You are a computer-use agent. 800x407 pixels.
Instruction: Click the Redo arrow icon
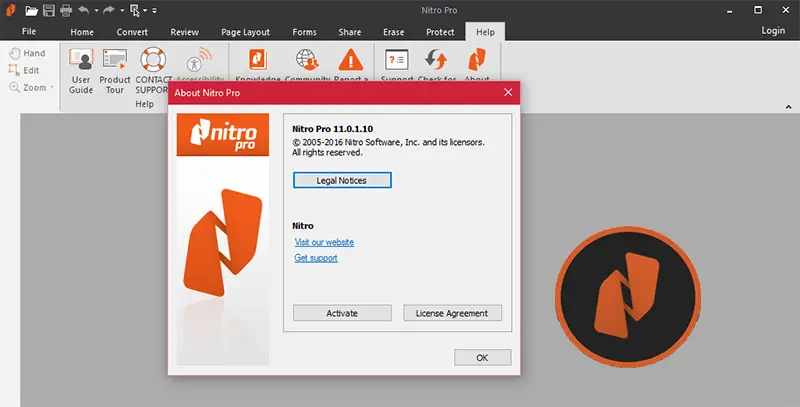click(x=109, y=10)
